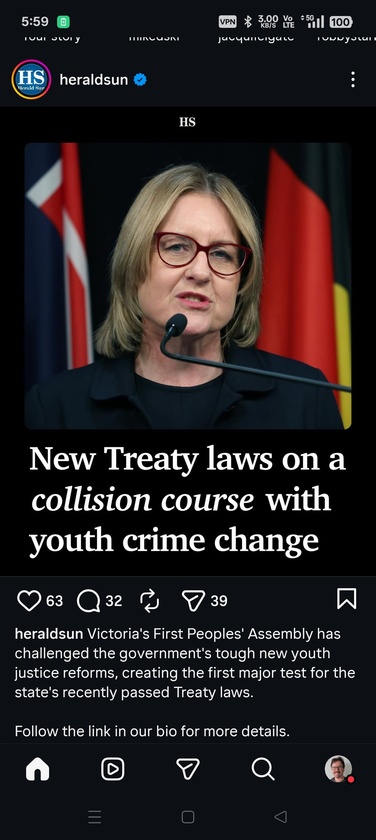
Task: Open Herald Sun profile picture
Action: [x=31, y=79]
